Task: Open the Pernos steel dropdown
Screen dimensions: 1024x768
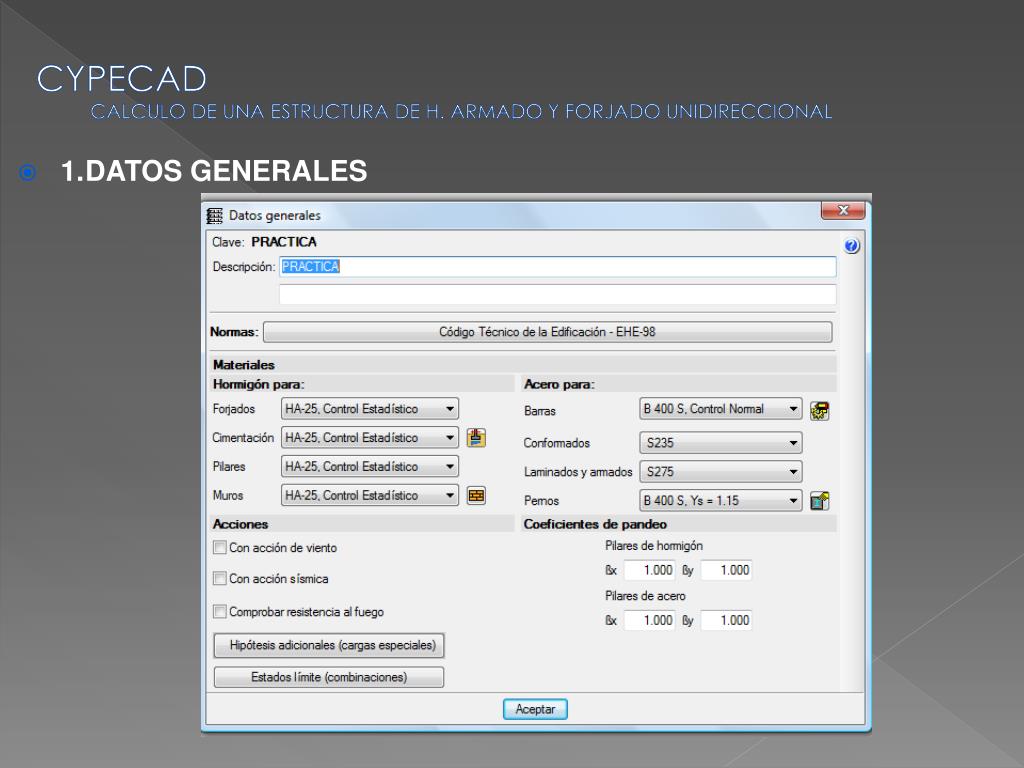Action: [720, 501]
